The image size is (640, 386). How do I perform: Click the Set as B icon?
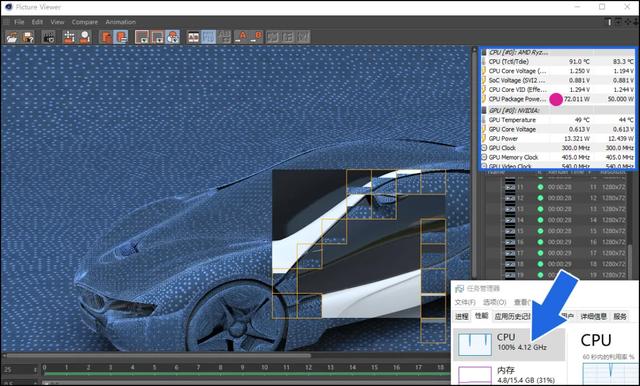[x=257, y=37]
